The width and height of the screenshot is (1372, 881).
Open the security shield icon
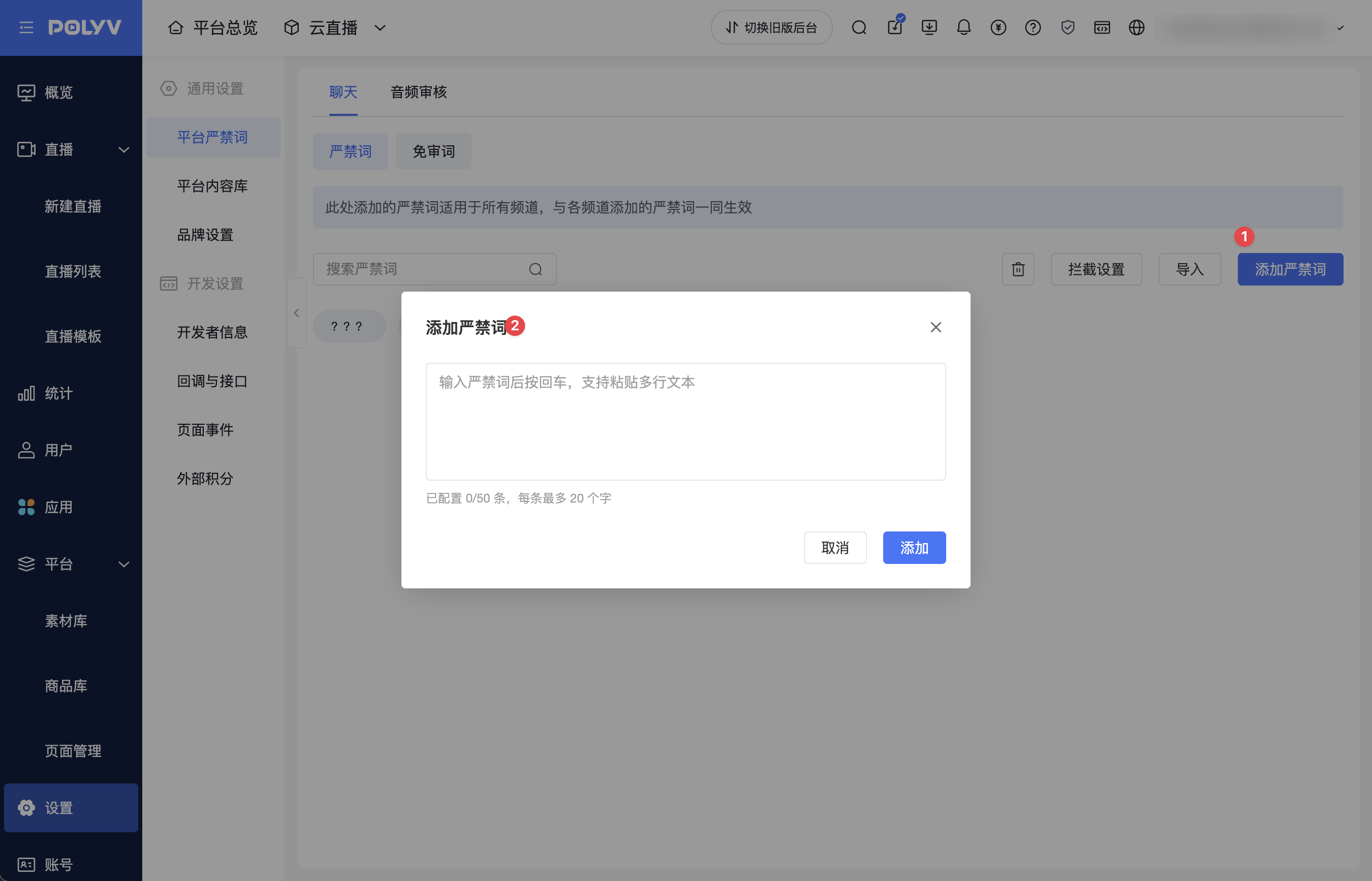coord(1068,27)
